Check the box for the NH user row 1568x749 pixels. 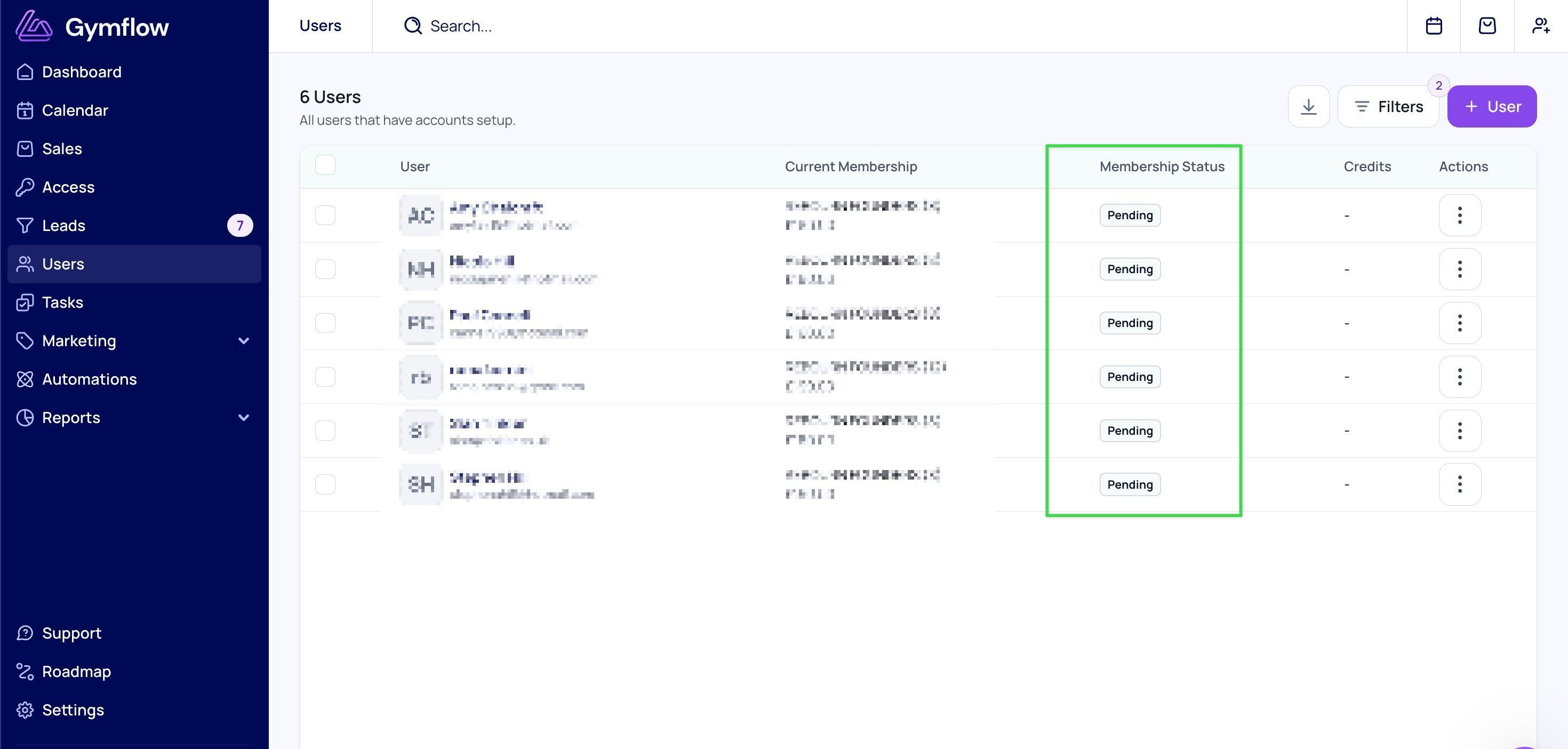(325, 269)
